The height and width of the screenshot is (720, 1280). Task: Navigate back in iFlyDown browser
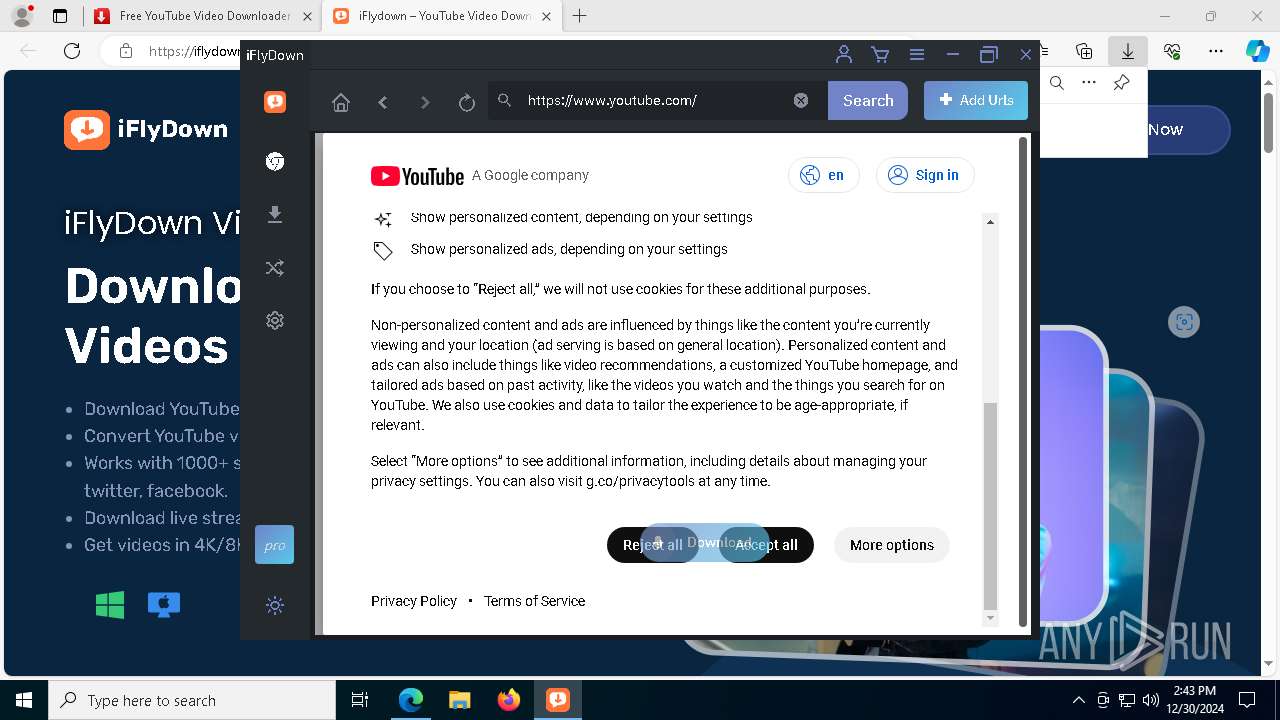pos(383,101)
